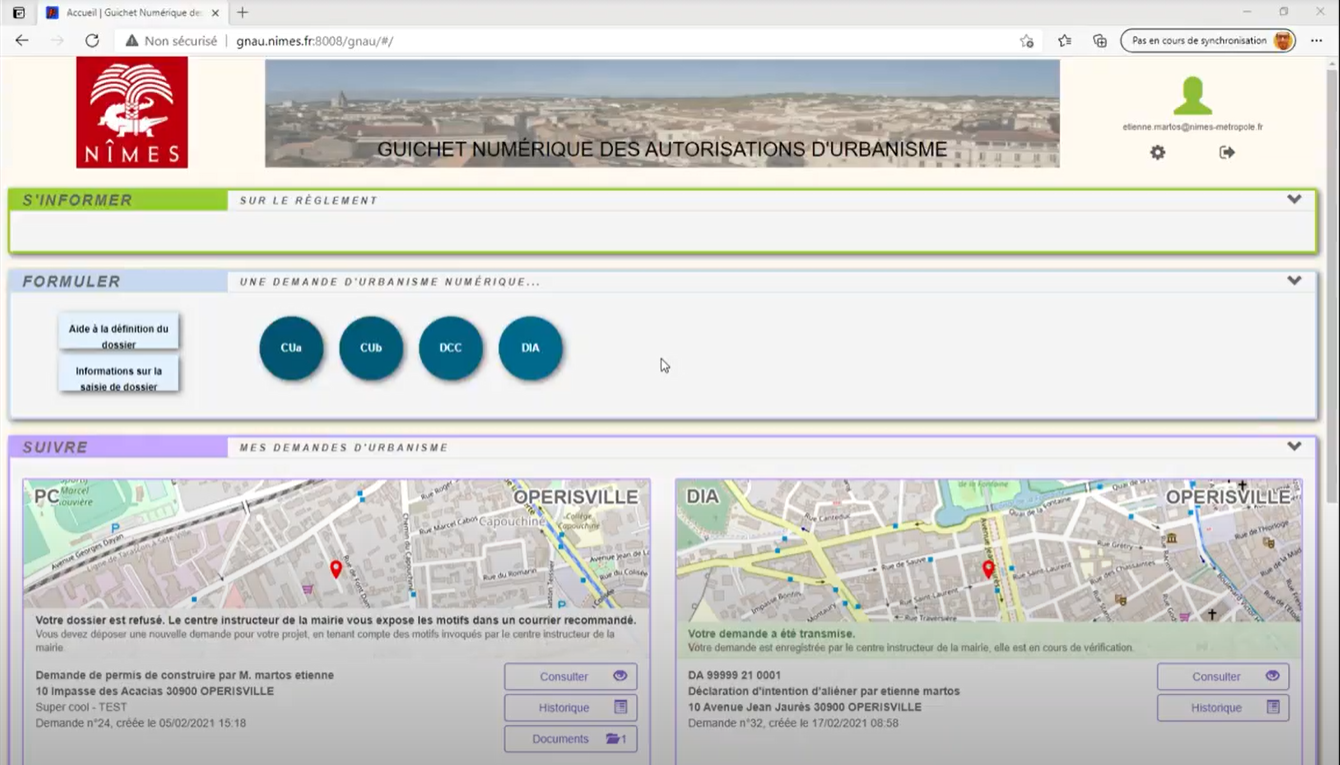Viewport: 1340px width, 765px height.
Task: Click Pas en cours de synchronisation profile button
Action: [1208, 41]
